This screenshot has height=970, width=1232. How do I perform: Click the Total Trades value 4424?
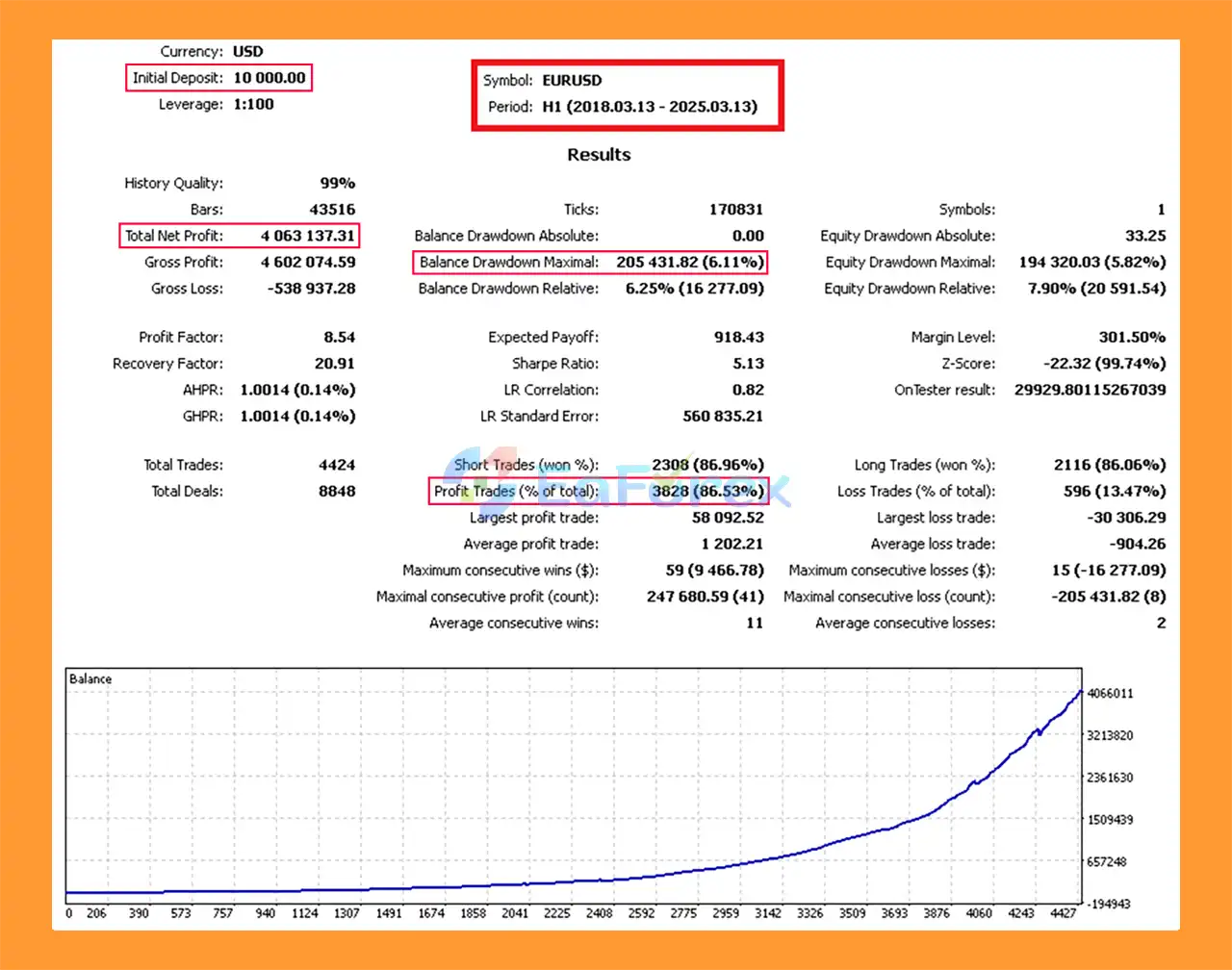coord(337,465)
